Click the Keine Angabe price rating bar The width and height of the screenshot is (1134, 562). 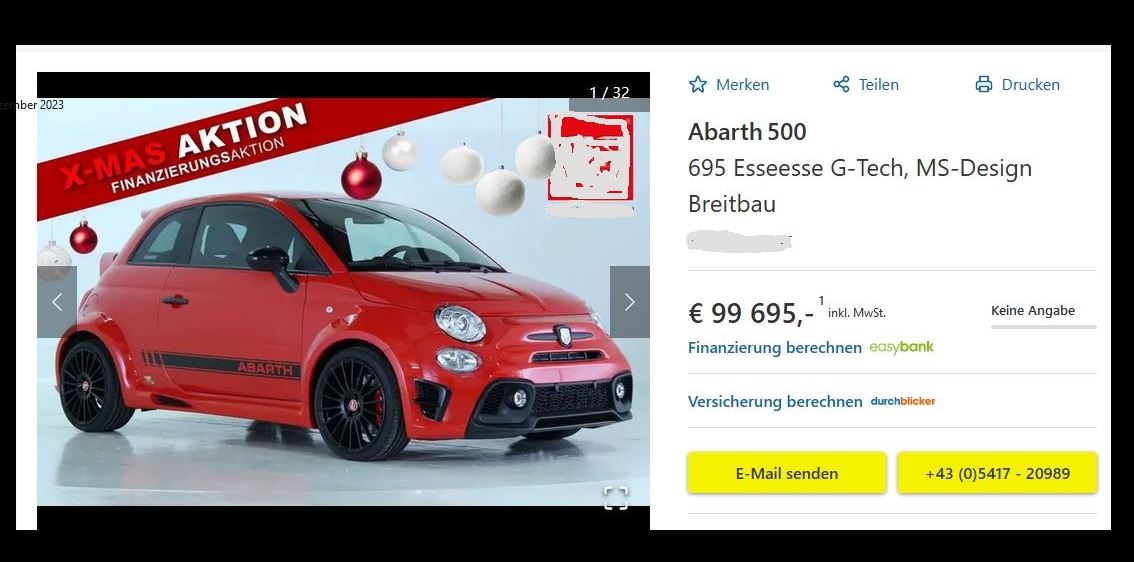[1044, 327]
